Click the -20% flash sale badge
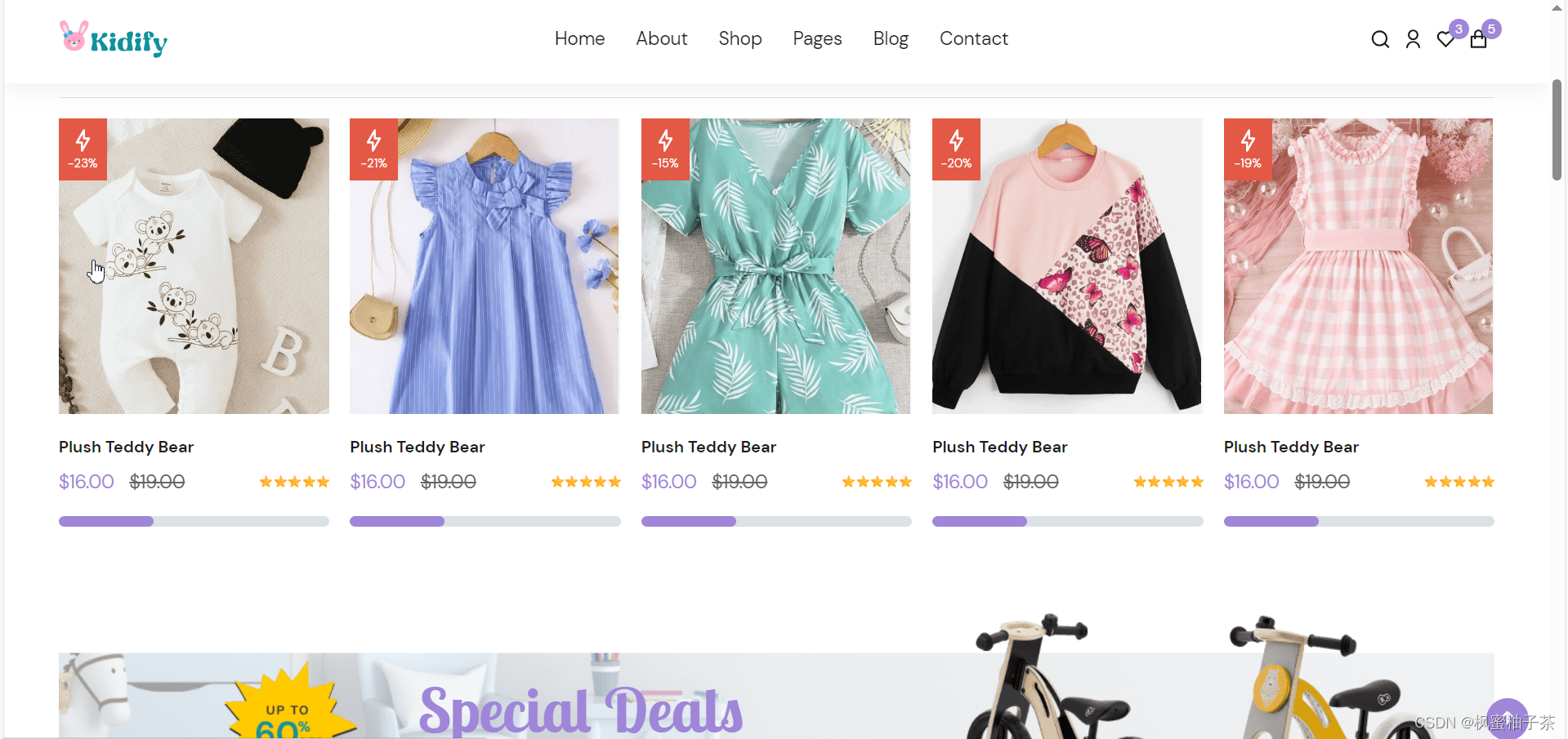 click(x=956, y=149)
